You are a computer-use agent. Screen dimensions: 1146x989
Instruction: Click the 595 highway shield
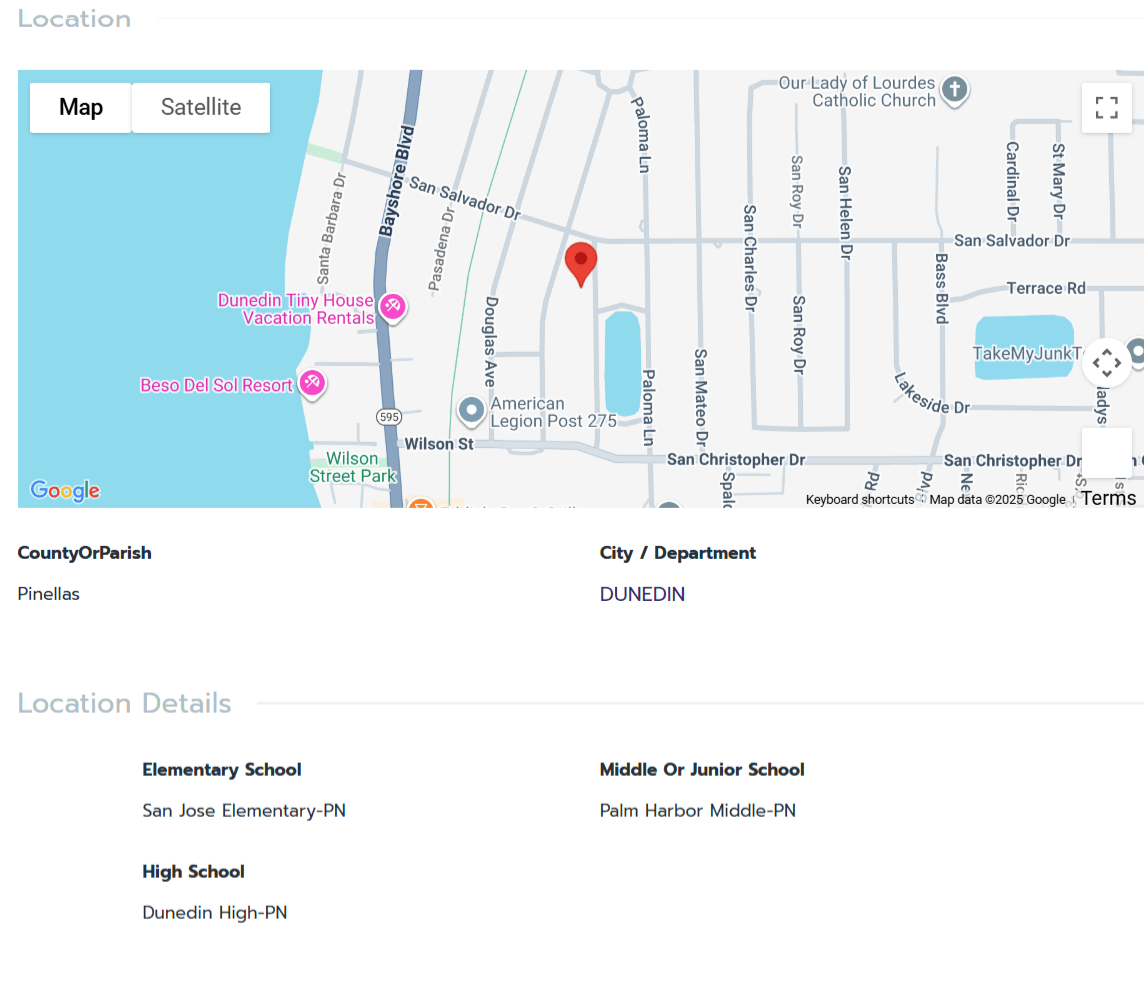tap(388, 415)
